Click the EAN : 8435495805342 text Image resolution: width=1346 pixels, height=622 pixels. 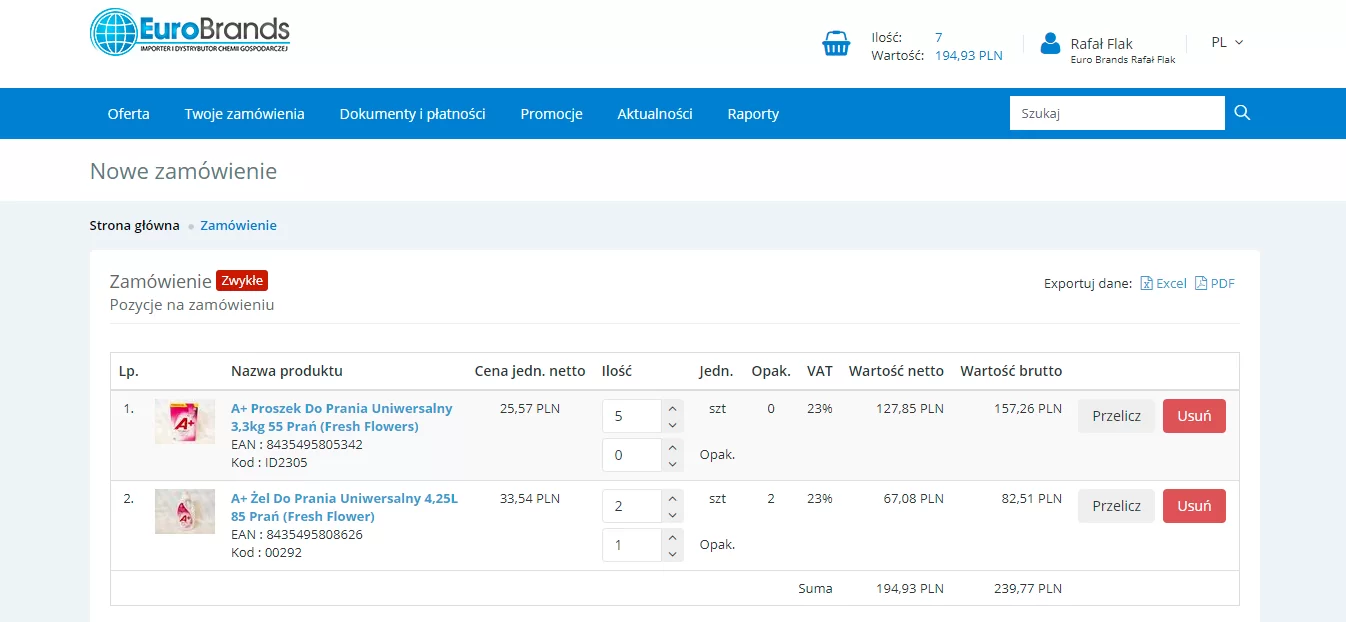[x=297, y=445]
